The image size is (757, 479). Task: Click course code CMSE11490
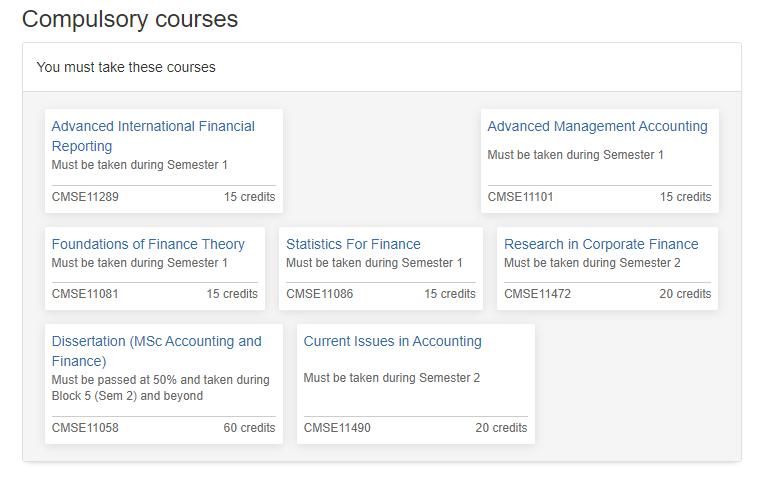click(x=337, y=428)
